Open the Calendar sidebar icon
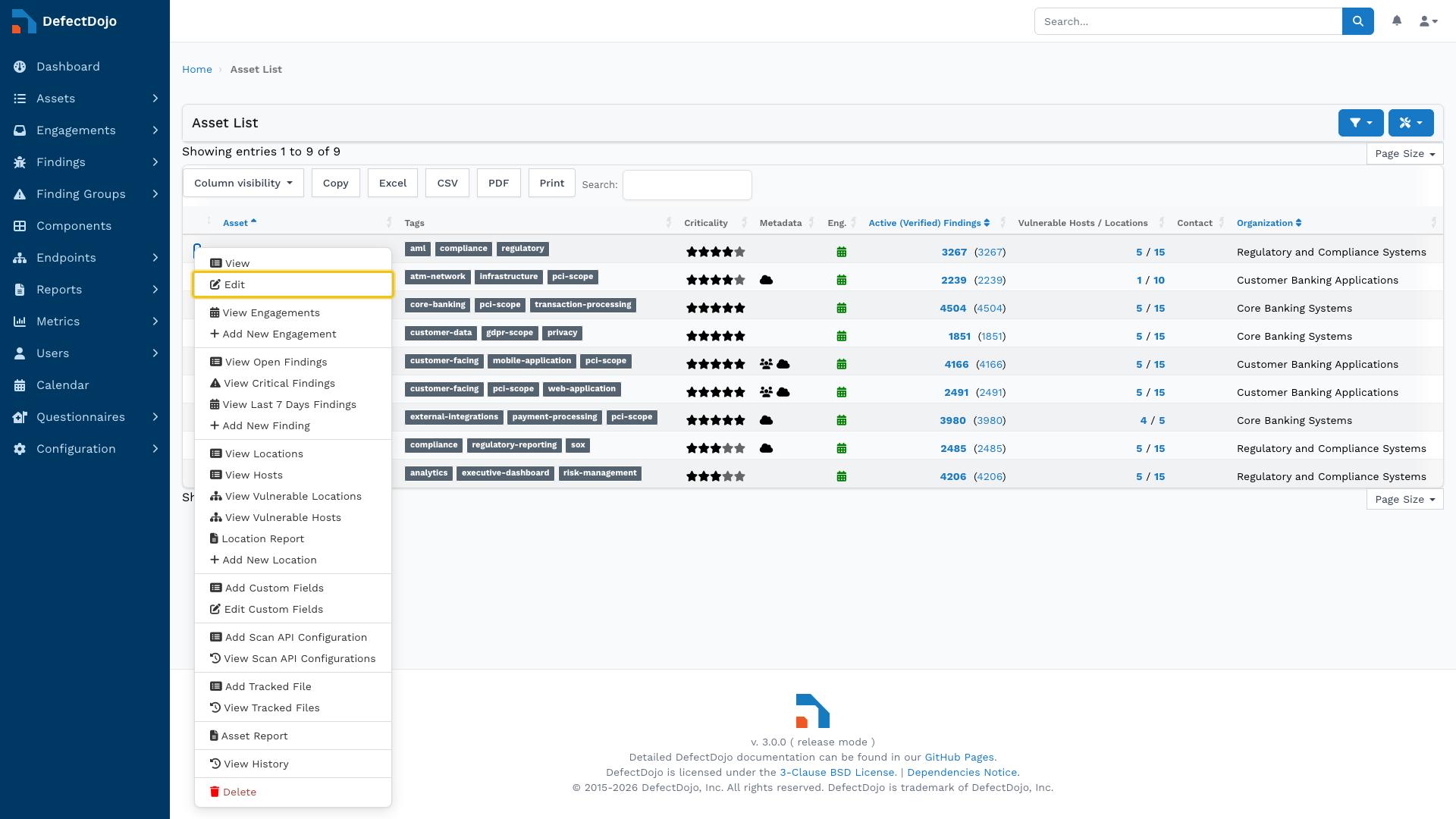The width and height of the screenshot is (1456, 819). point(20,385)
